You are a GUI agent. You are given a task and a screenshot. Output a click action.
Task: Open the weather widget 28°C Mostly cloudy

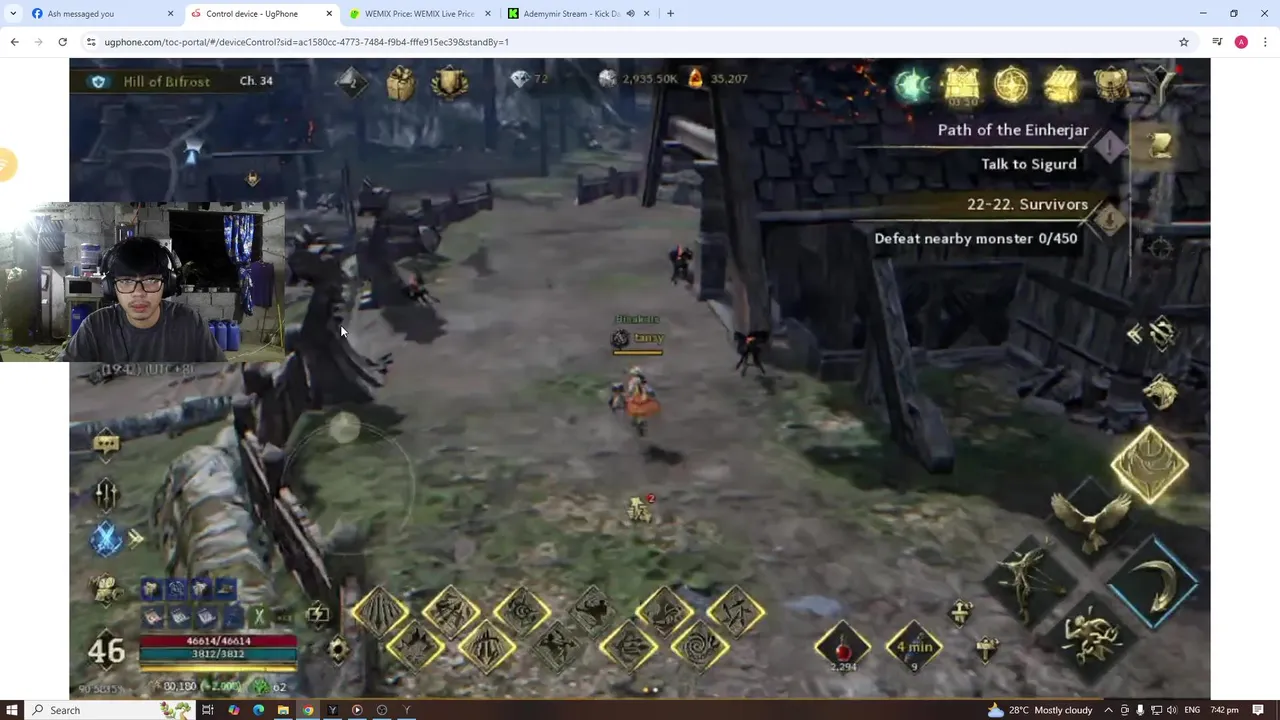pos(1040,710)
